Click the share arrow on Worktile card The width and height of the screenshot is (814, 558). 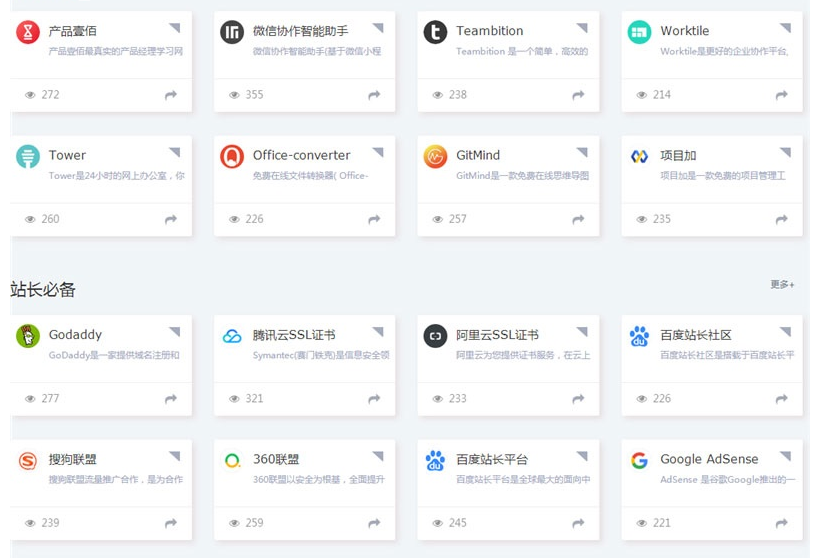point(782,95)
